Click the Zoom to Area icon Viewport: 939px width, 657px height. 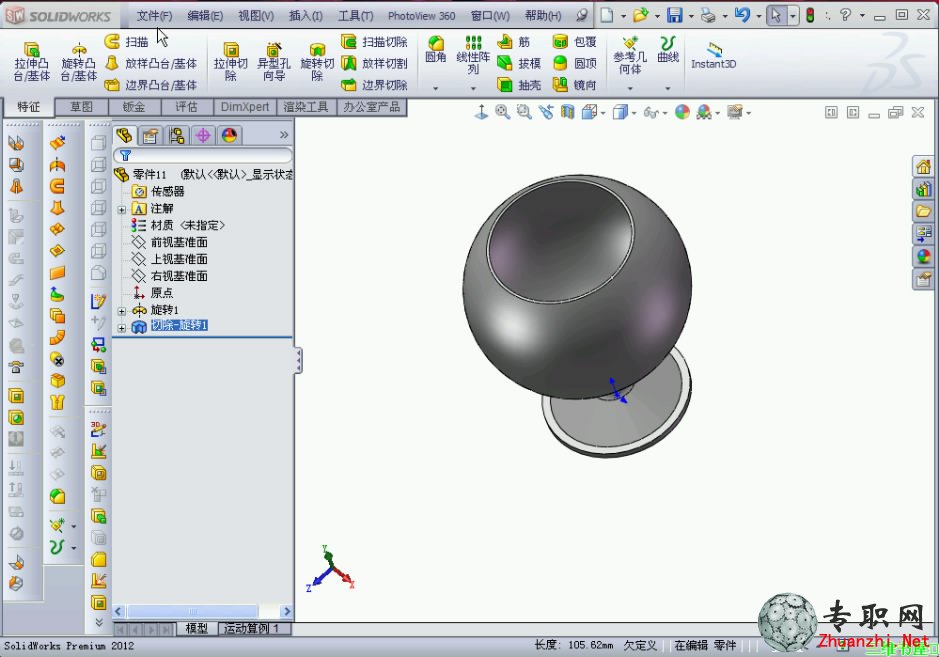click(524, 112)
